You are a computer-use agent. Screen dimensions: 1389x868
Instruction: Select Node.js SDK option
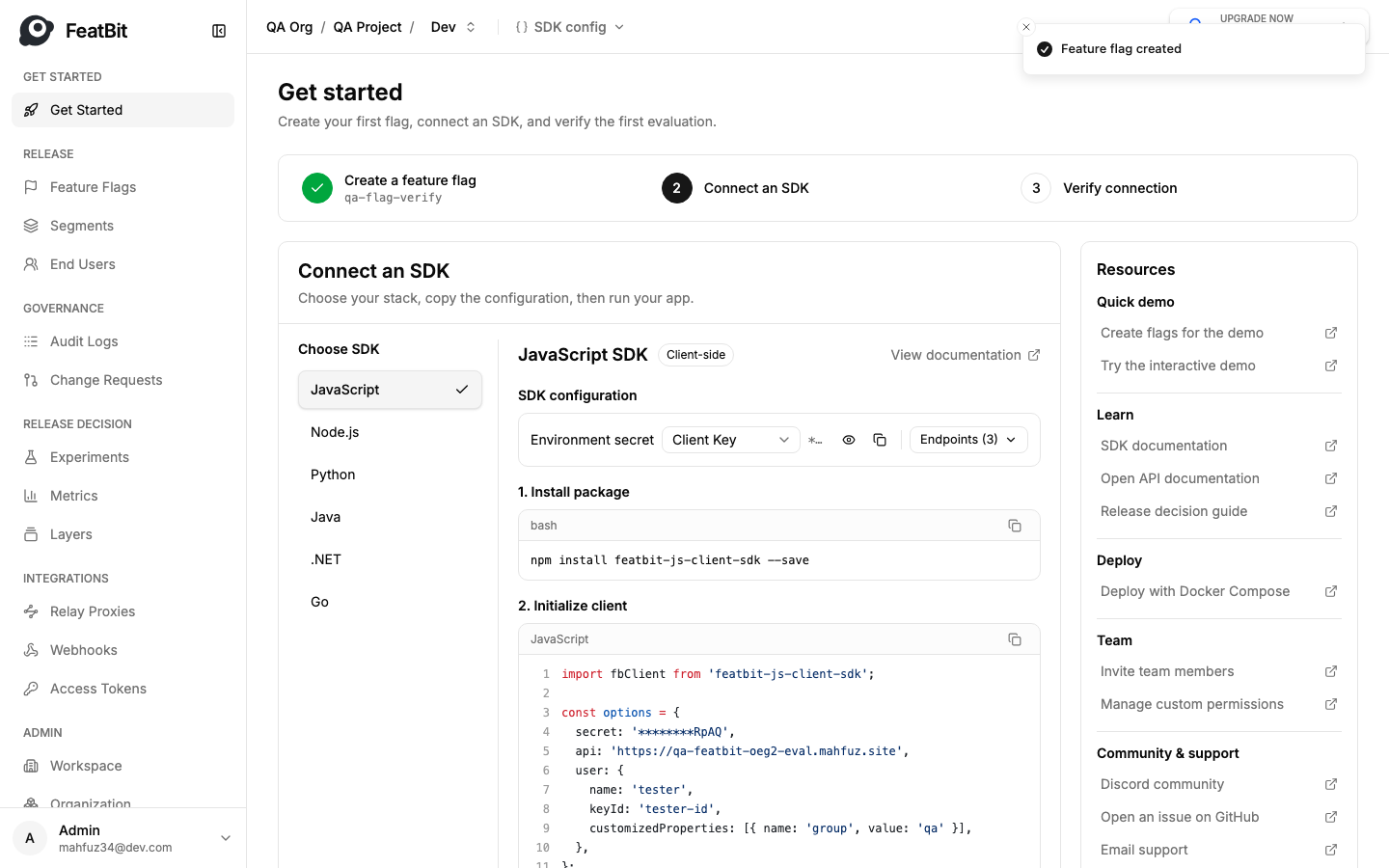pyautogui.click(x=390, y=432)
